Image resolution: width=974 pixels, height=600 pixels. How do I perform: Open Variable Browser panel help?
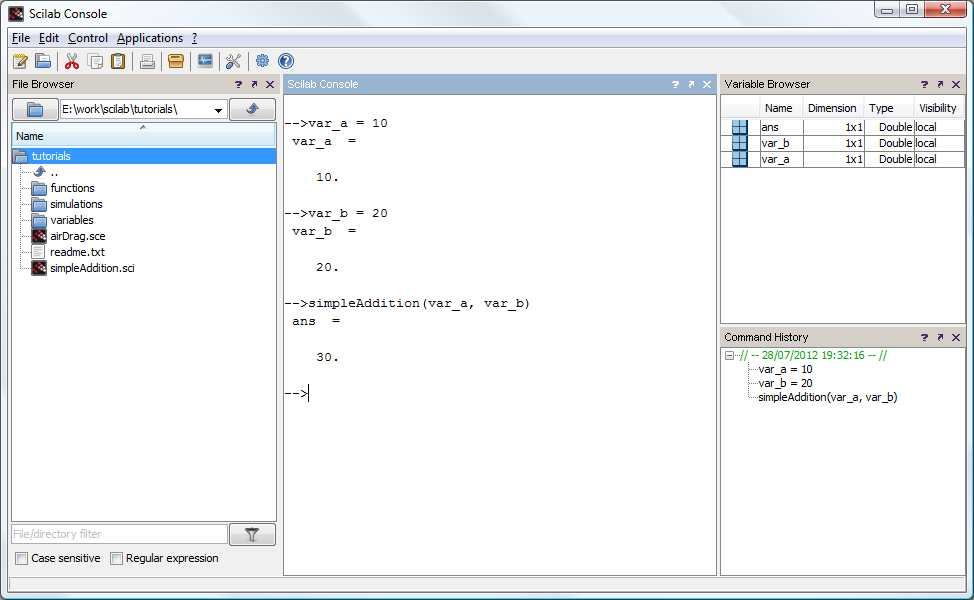pos(924,84)
